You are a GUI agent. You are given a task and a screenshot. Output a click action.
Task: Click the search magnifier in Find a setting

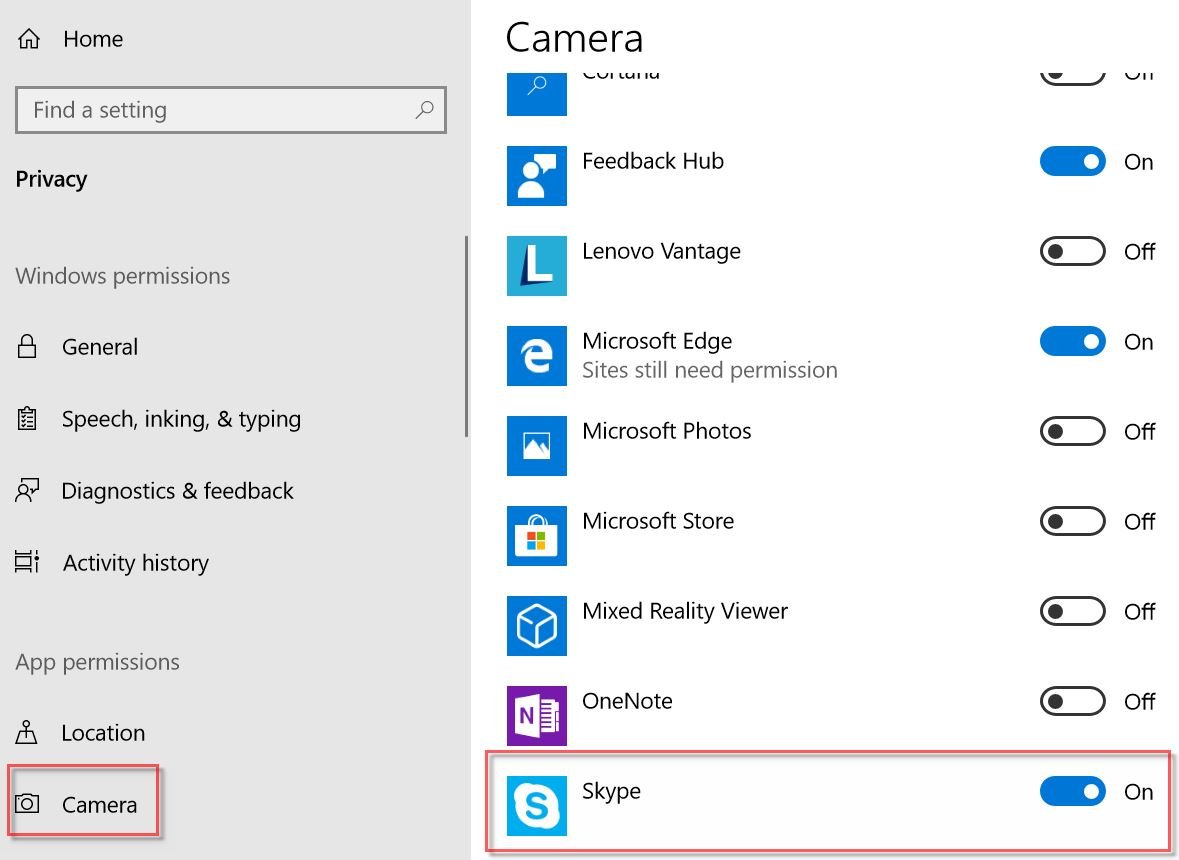(x=425, y=110)
